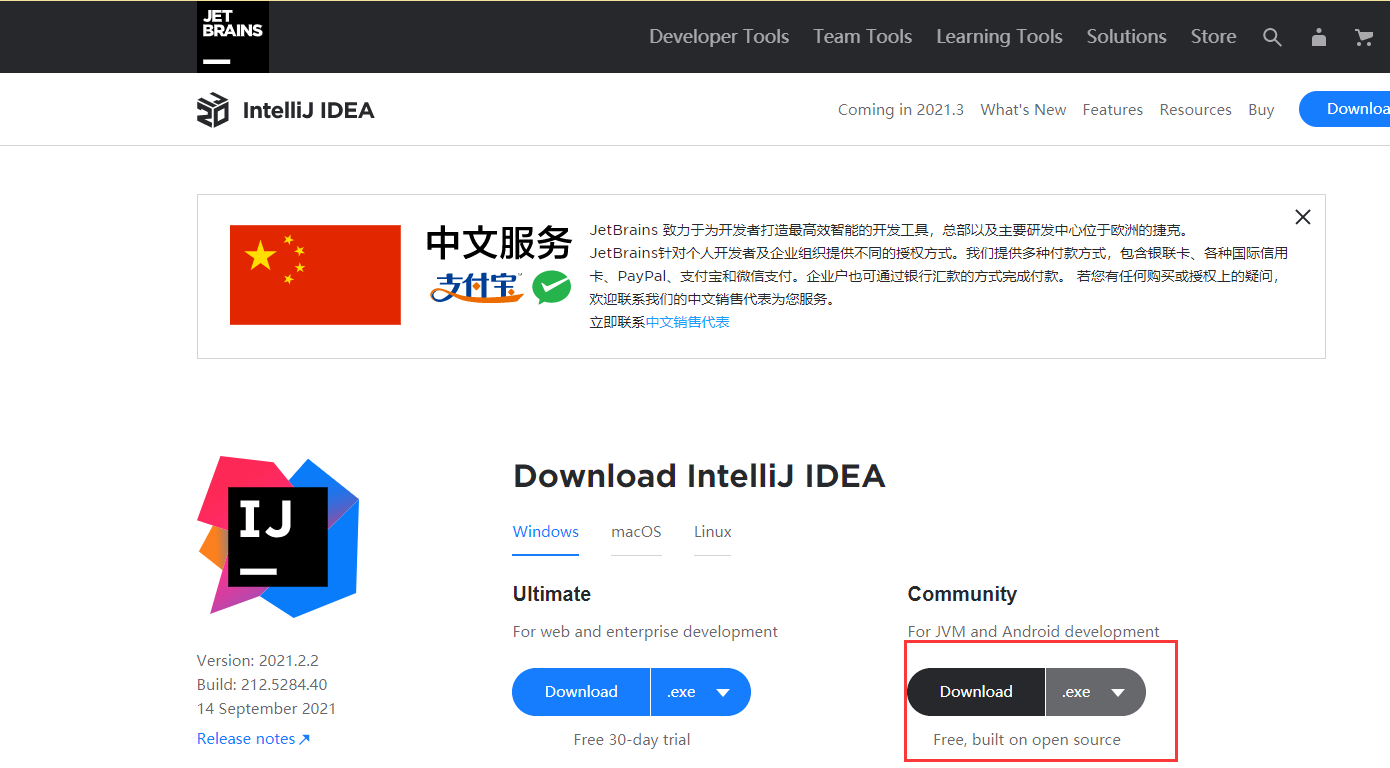1390x768 pixels.
Task: Open the search magnifier icon
Action: click(x=1272, y=37)
